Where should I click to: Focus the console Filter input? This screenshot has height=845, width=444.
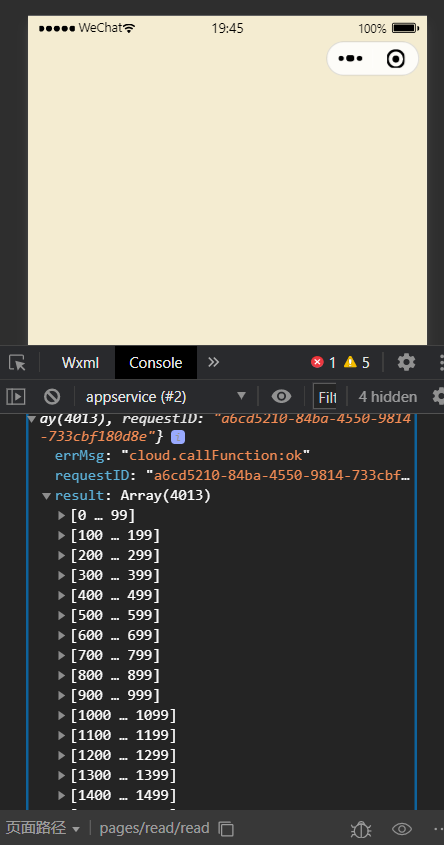pyautogui.click(x=324, y=397)
